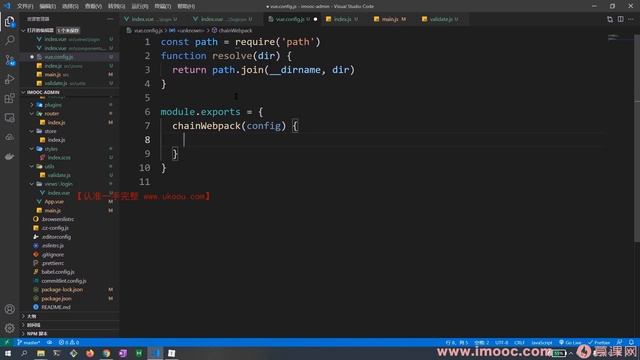Open the Explorer view in activity bar
The height and width of the screenshot is (360, 640).
coord(9,21)
